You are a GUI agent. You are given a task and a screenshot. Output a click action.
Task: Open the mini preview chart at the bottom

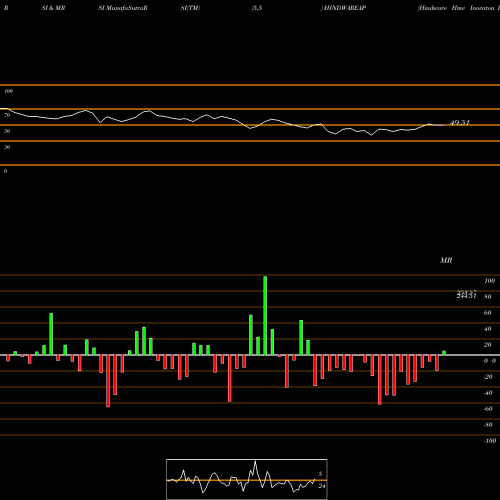click(x=247, y=479)
